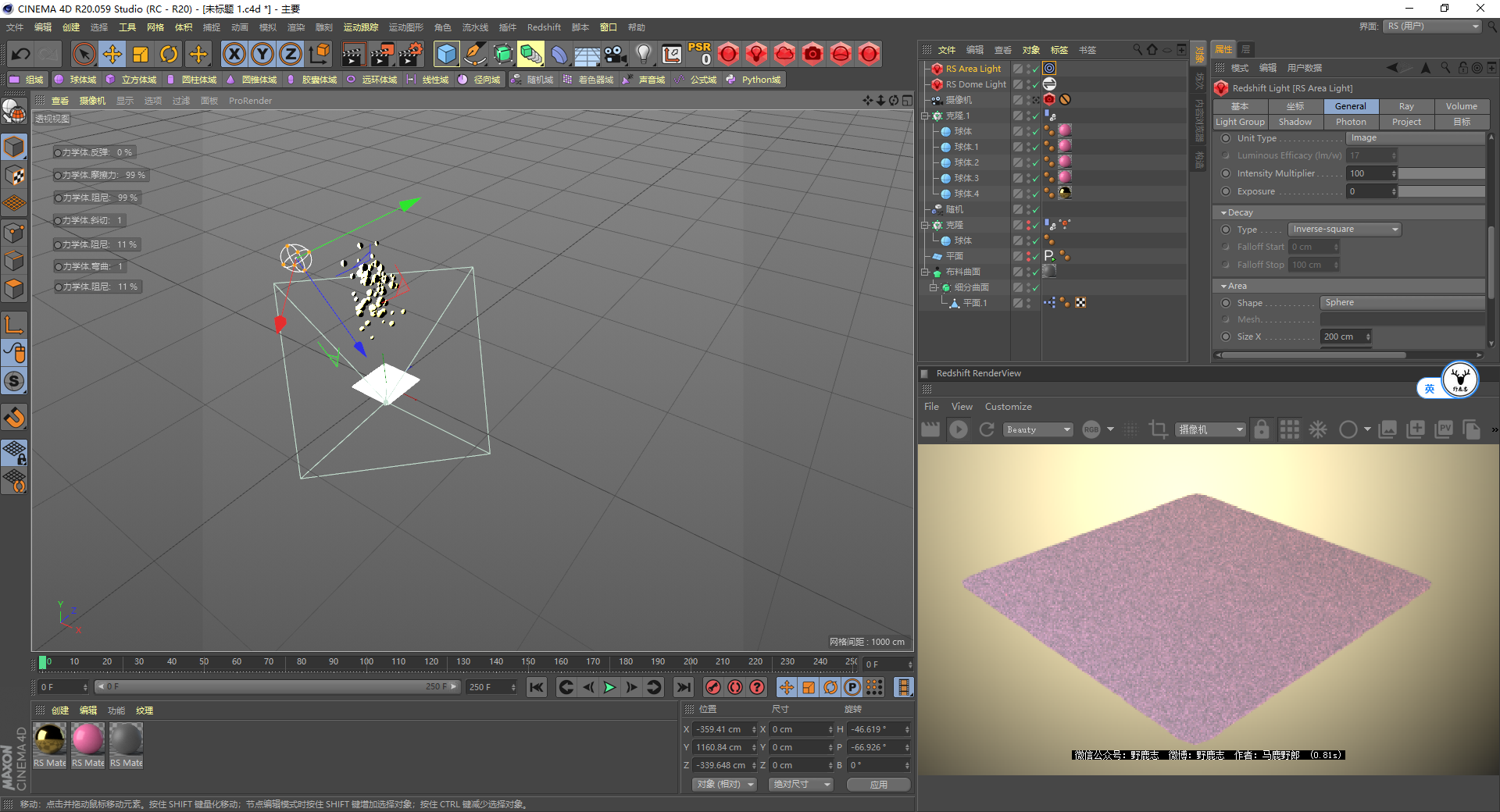Select the Rotate tool in top toolbar
Viewport: 1500px width, 812px height.
click(x=169, y=54)
